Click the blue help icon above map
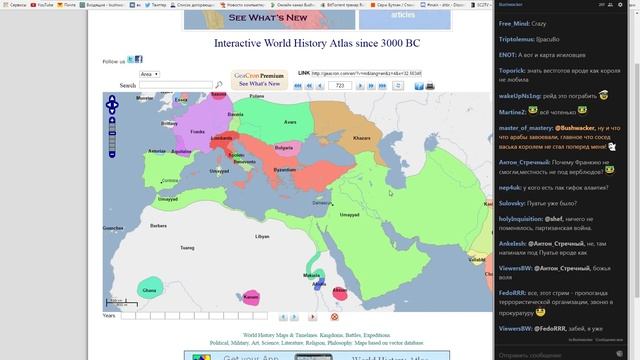Screen dimensions: 640x360 419,86
